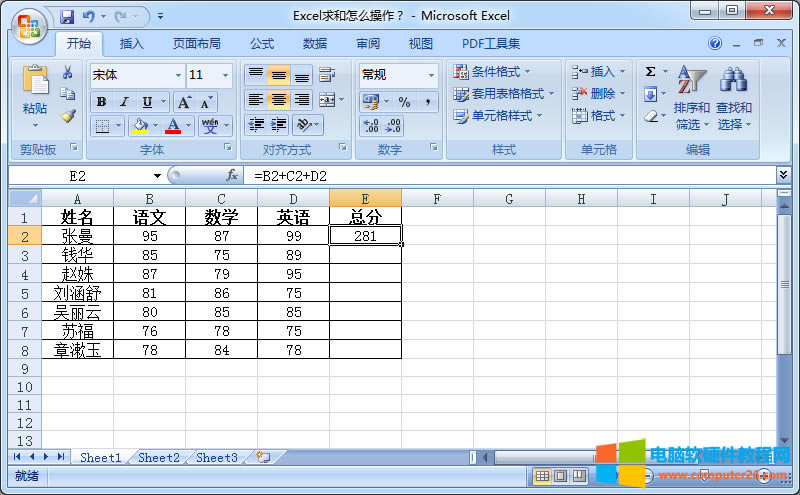Switch to Sheet2 worksheet
Viewport: 800px width, 495px height.
159,458
